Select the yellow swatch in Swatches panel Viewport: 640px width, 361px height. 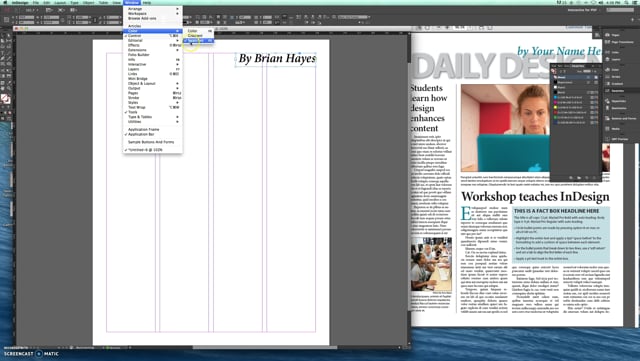576,107
